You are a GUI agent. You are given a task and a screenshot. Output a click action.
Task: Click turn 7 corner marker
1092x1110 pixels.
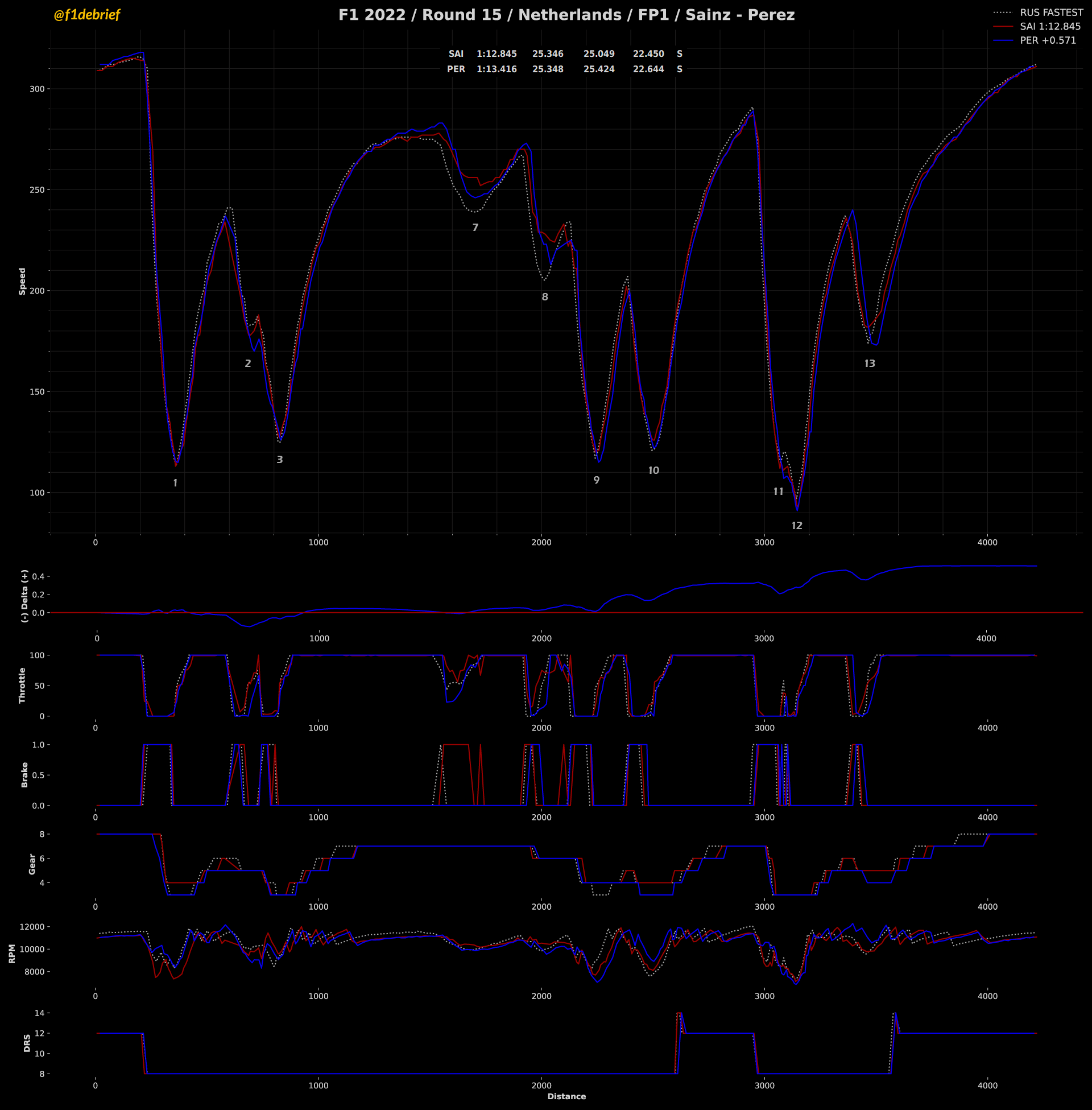(x=475, y=228)
